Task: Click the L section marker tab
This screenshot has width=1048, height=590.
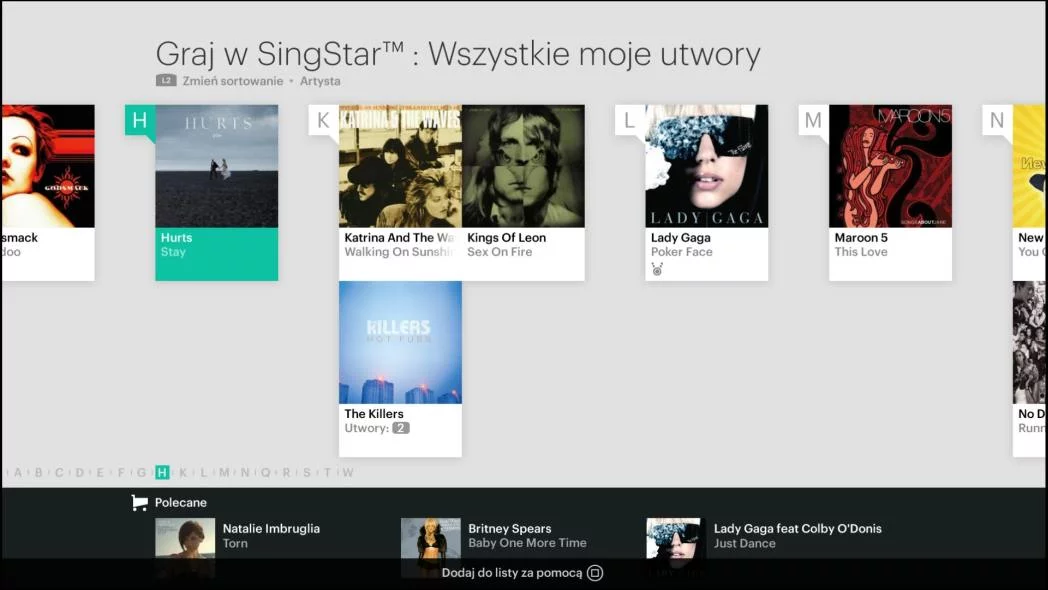Action: [x=630, y=120]
